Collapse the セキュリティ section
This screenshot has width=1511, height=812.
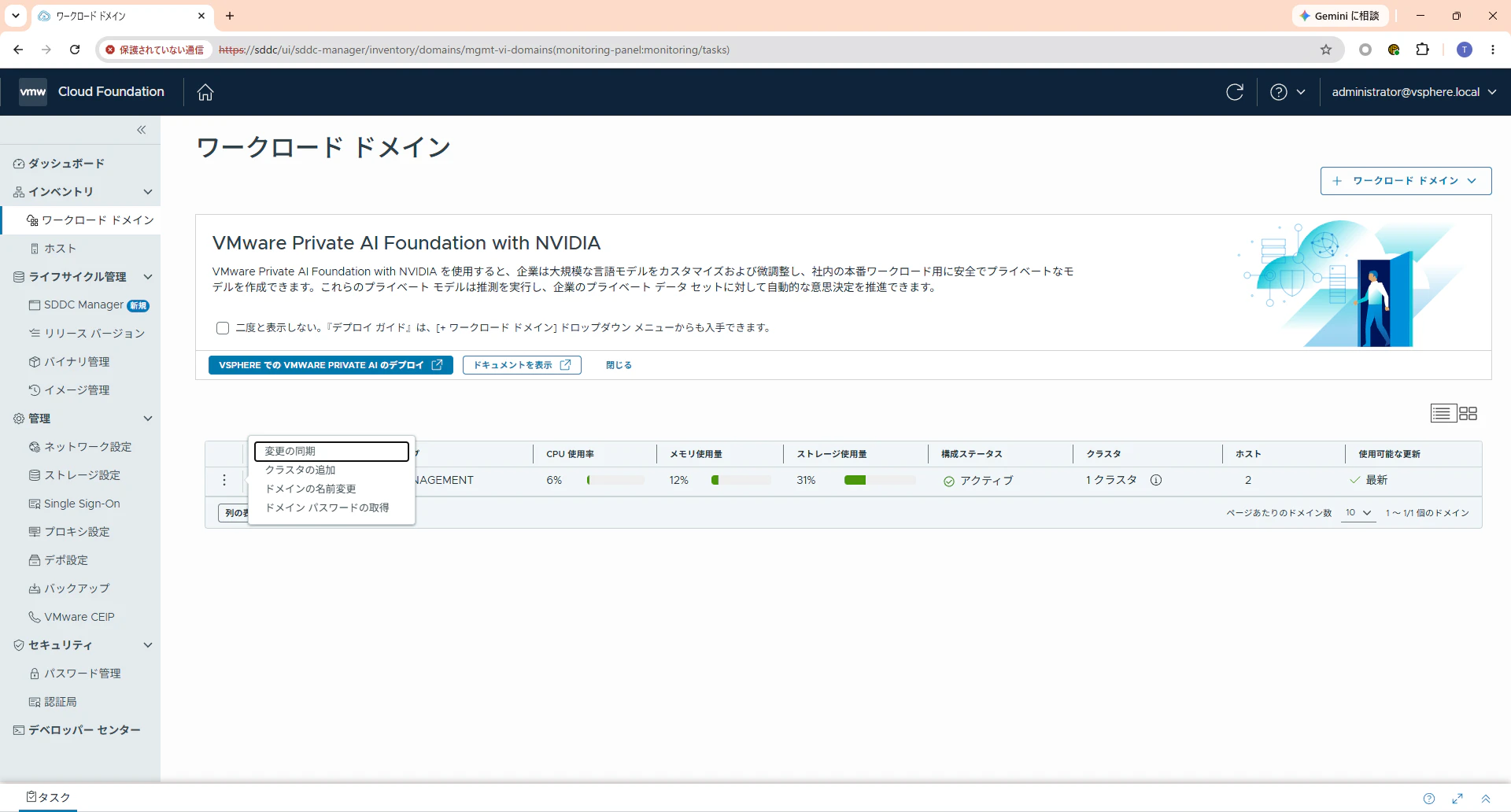(x=148, y=645)
